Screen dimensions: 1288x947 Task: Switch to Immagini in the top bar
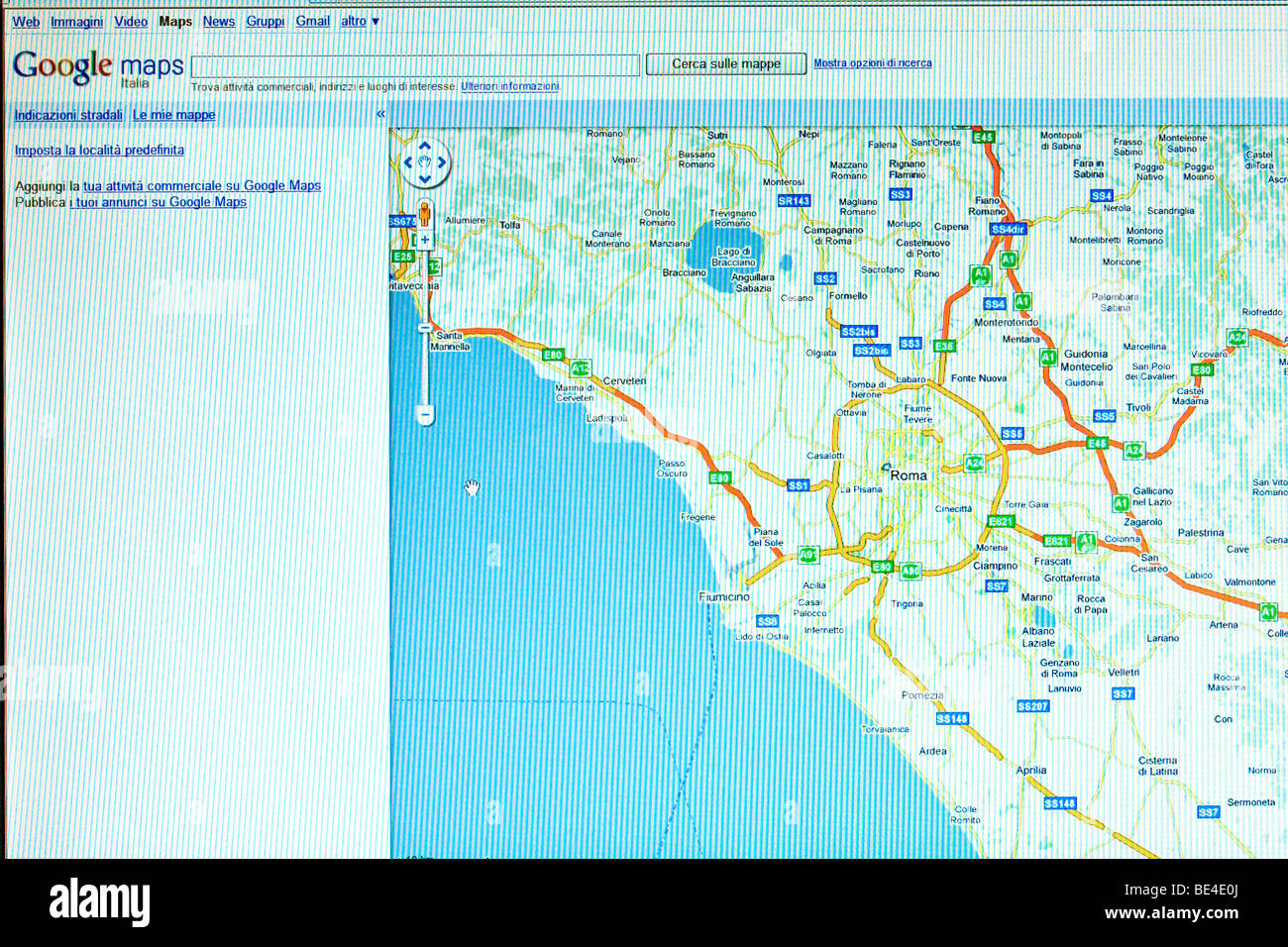pos(76,22)
